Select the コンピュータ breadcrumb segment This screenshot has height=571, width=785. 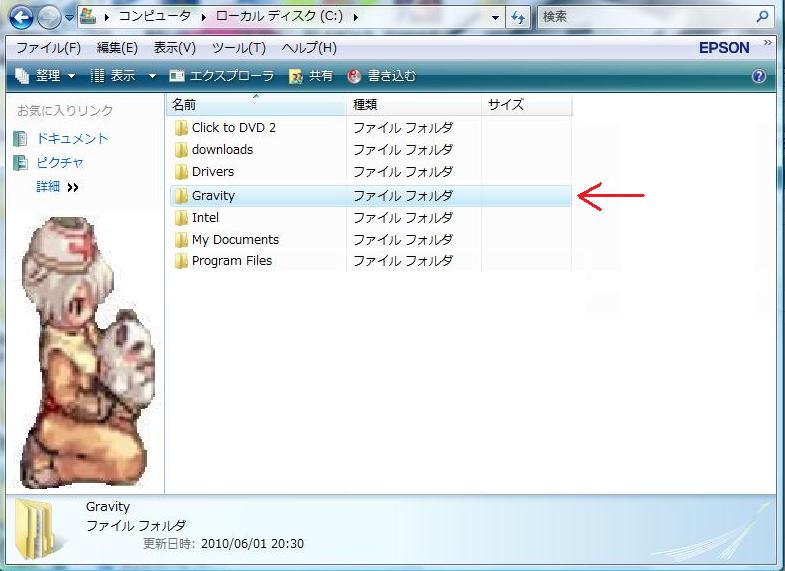tap(154, 16)
